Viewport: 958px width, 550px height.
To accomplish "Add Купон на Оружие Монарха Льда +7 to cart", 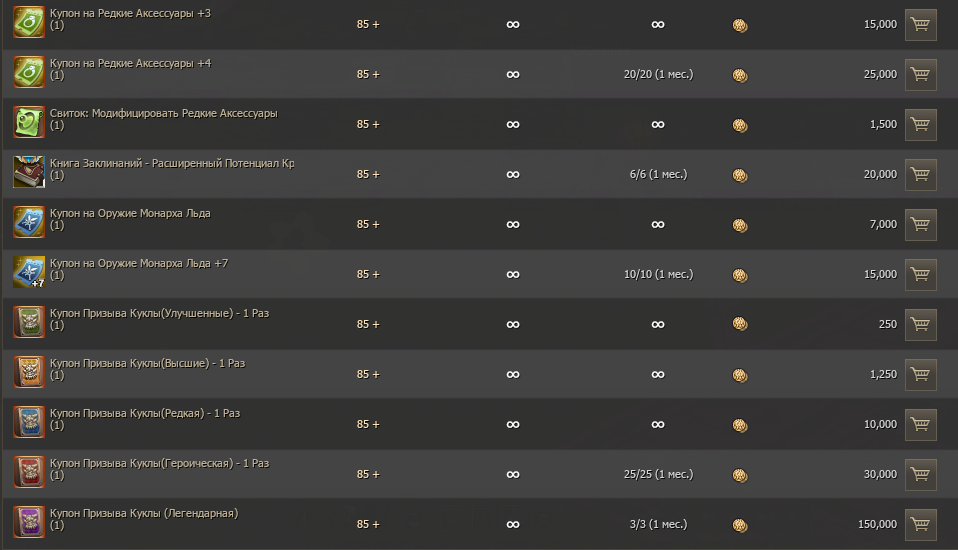I will (x=920, y=274).
